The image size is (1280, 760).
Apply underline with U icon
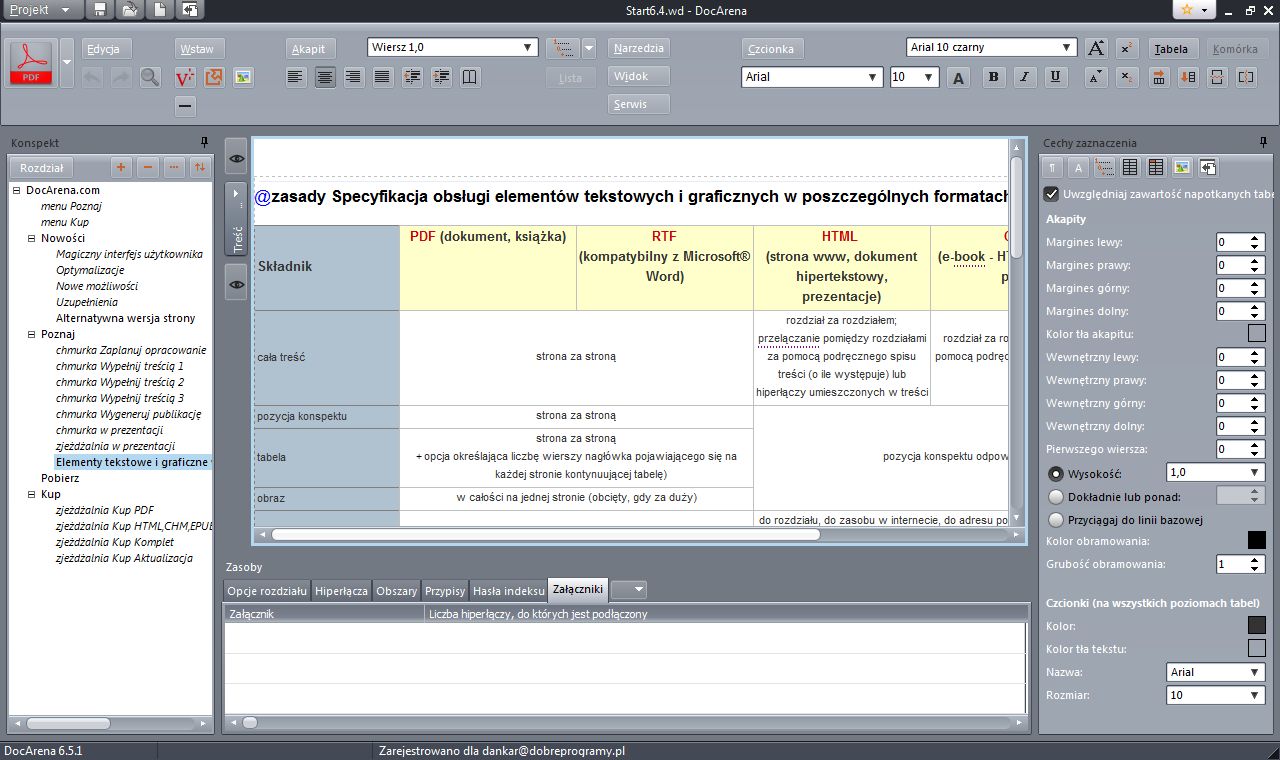[x=1055, y=77]
